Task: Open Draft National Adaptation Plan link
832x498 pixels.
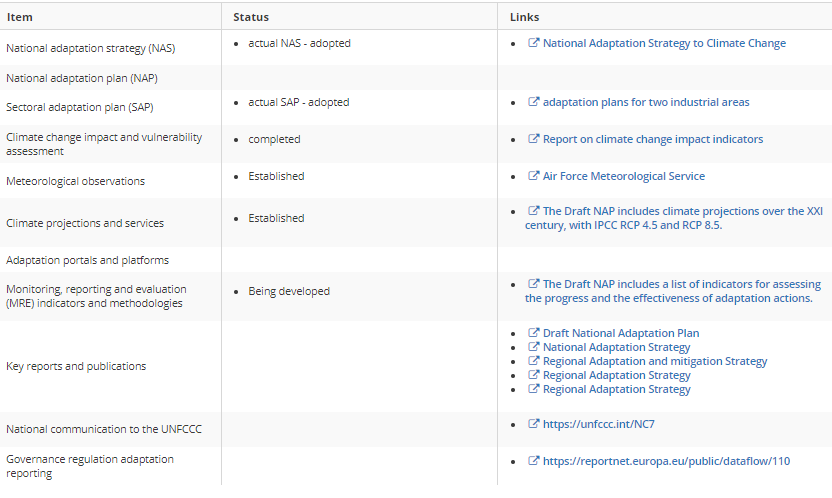Action: 621,333
